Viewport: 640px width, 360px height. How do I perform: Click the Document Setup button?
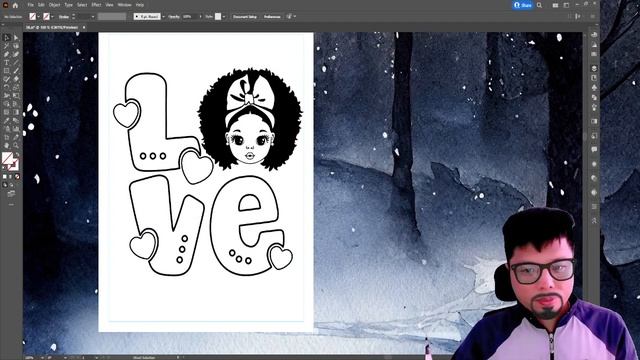pyautogui.click(x=245, y=17)
